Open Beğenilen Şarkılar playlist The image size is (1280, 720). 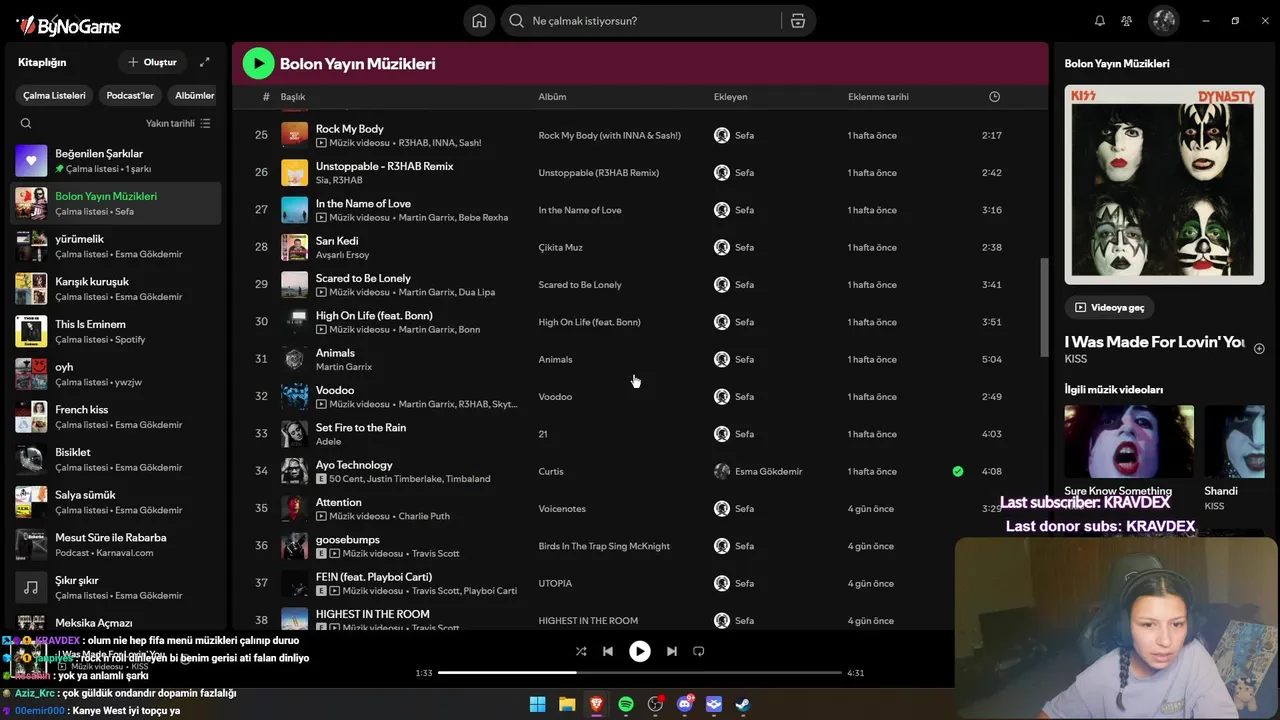click(116, 161)
